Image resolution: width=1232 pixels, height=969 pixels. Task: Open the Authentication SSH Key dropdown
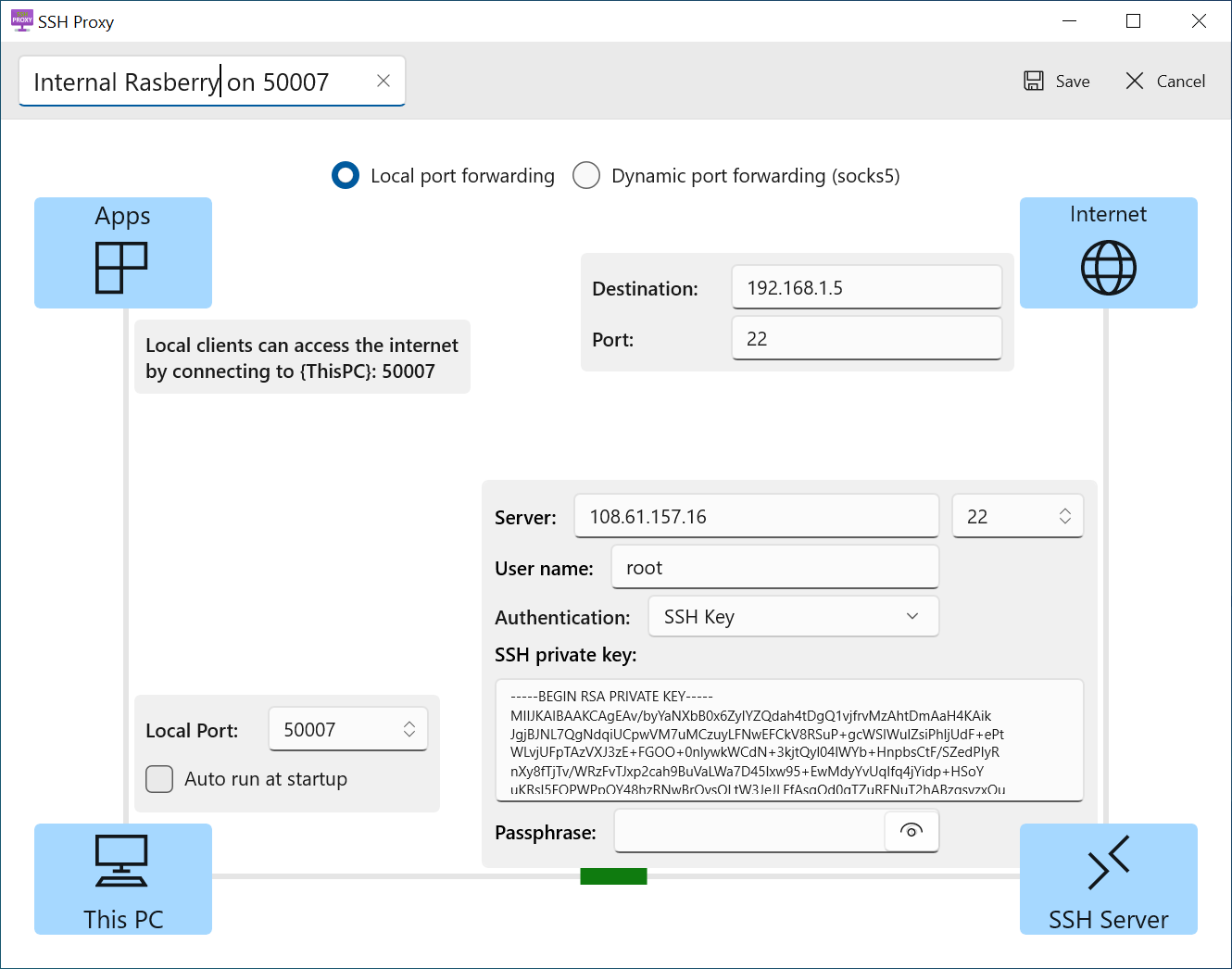coord(794,617)
